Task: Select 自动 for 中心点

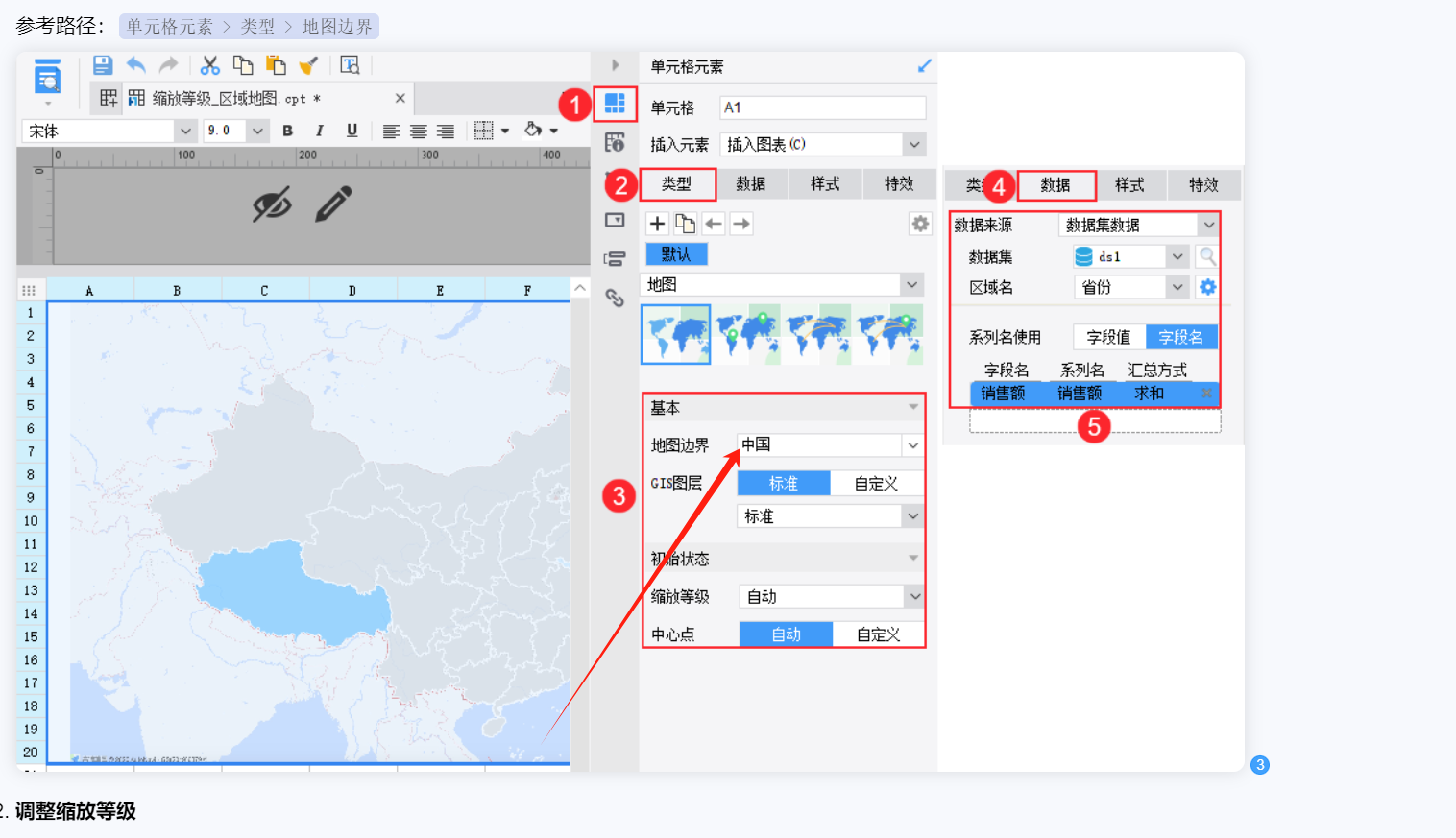Action: pos(786,634)
